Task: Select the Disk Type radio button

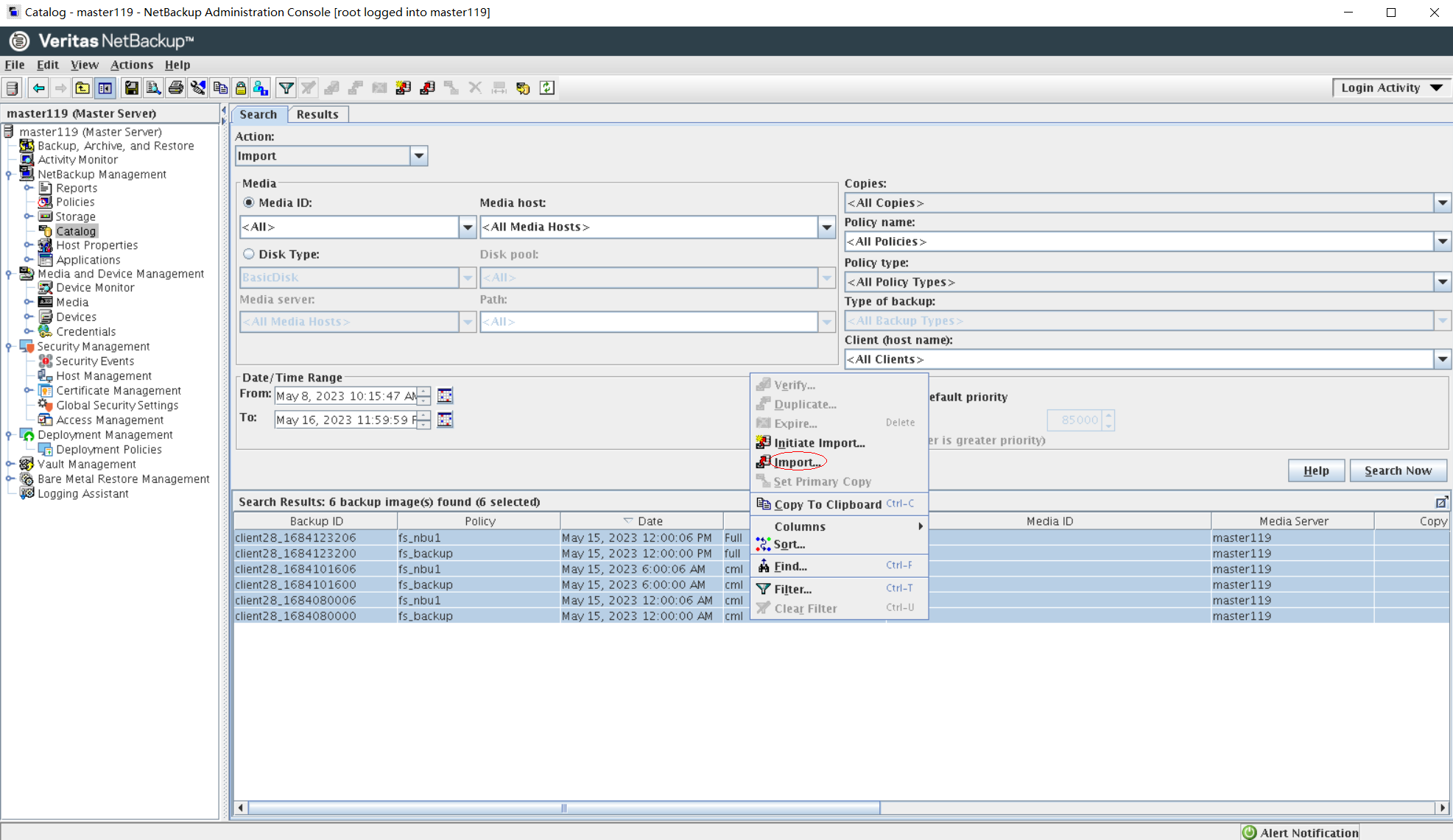Action: [249, 254]
